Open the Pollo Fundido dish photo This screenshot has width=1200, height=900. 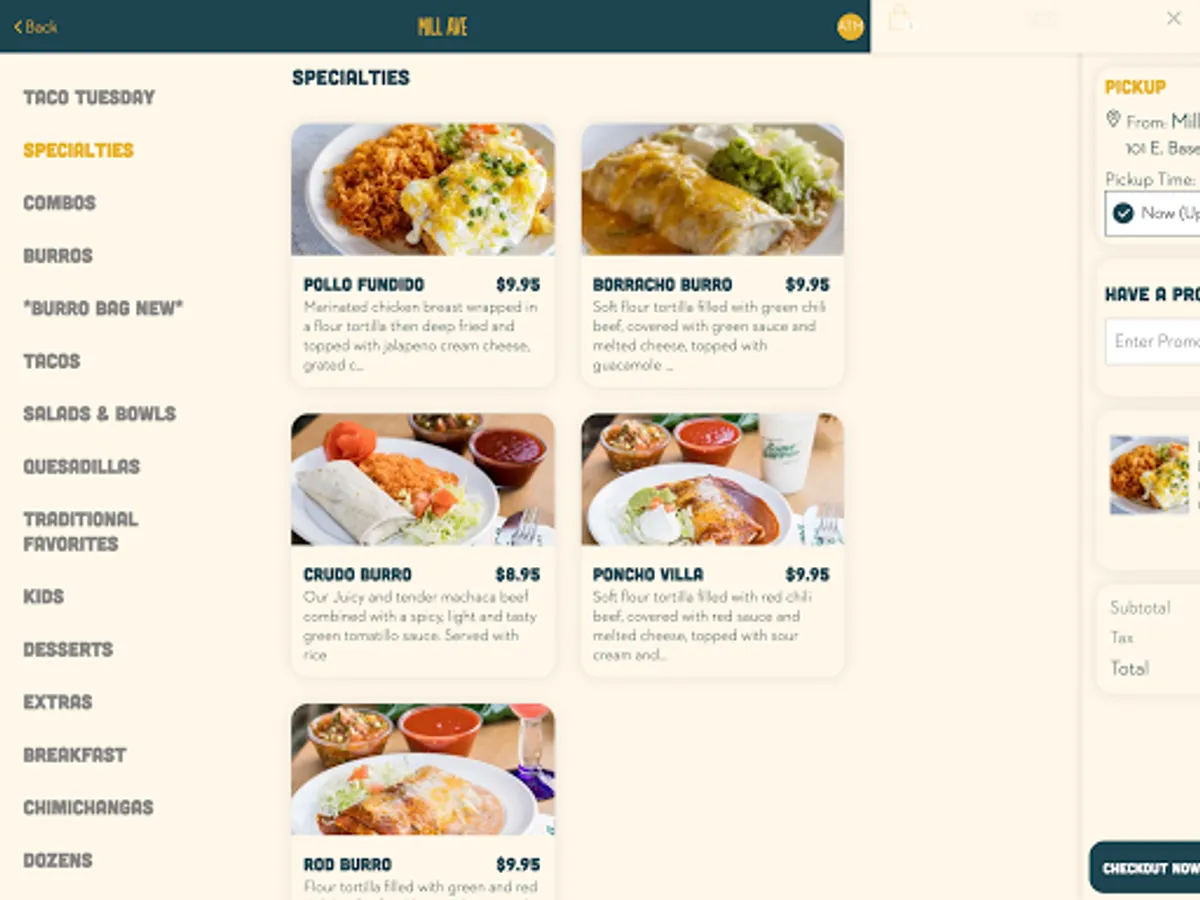[423, 189]
